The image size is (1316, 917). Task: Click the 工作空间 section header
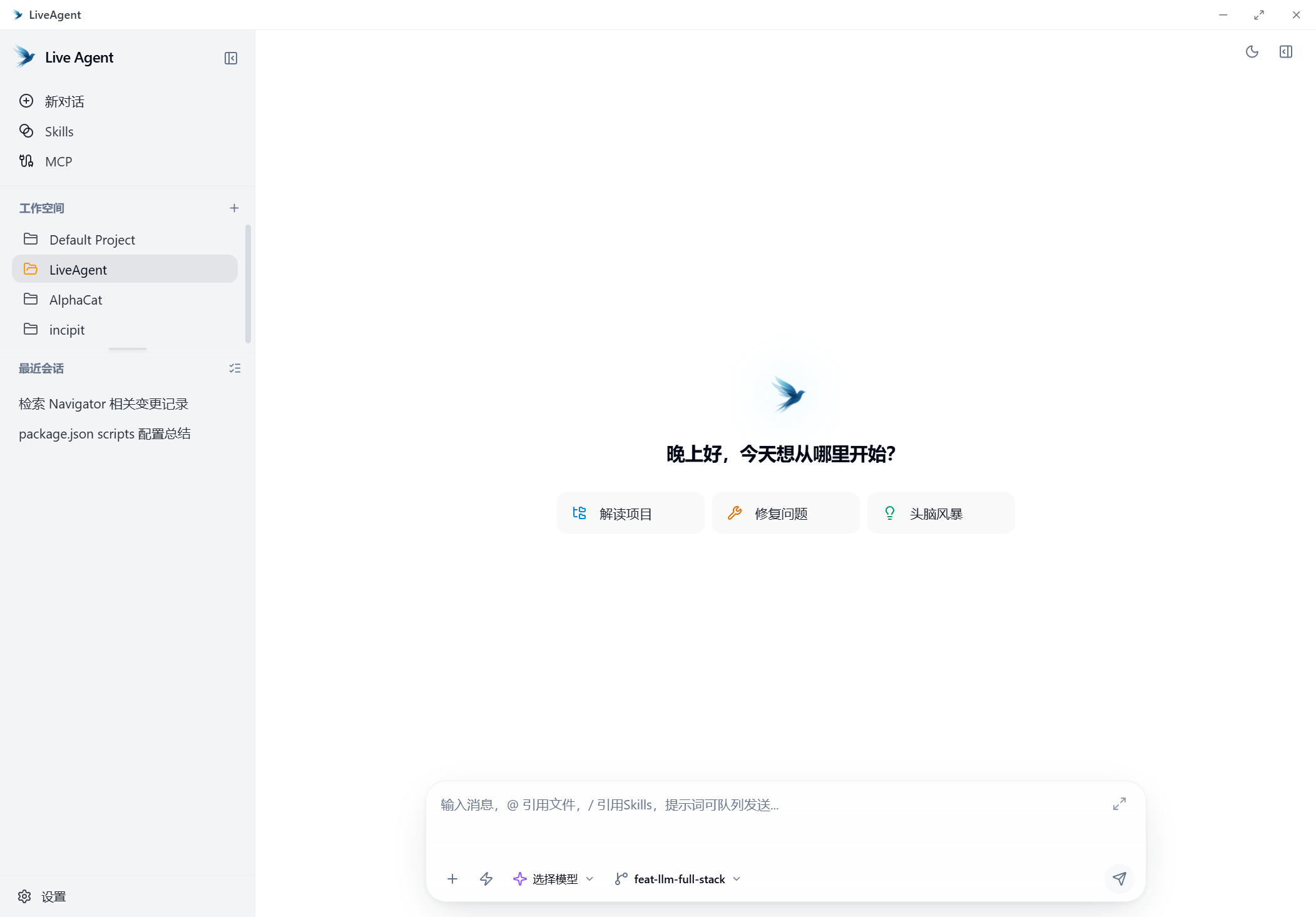click(x=41, y=208)
